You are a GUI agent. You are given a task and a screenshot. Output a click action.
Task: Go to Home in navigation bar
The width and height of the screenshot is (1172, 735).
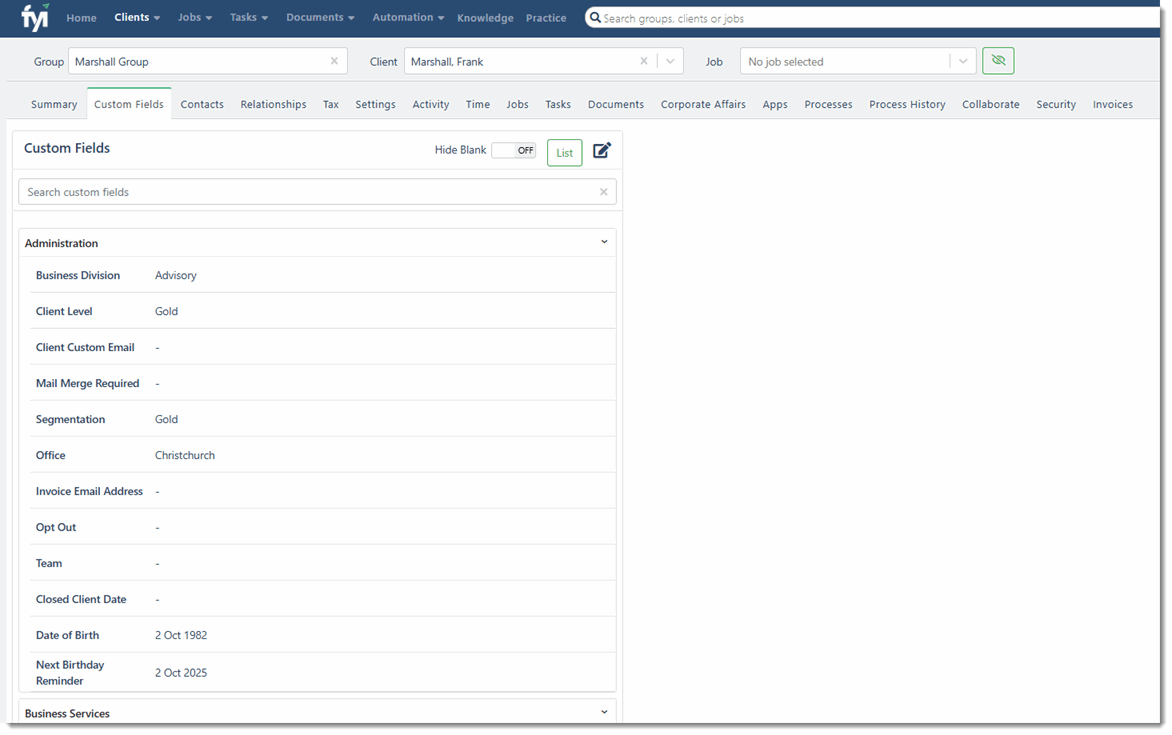pyautogui.click(x=81, y=18)
